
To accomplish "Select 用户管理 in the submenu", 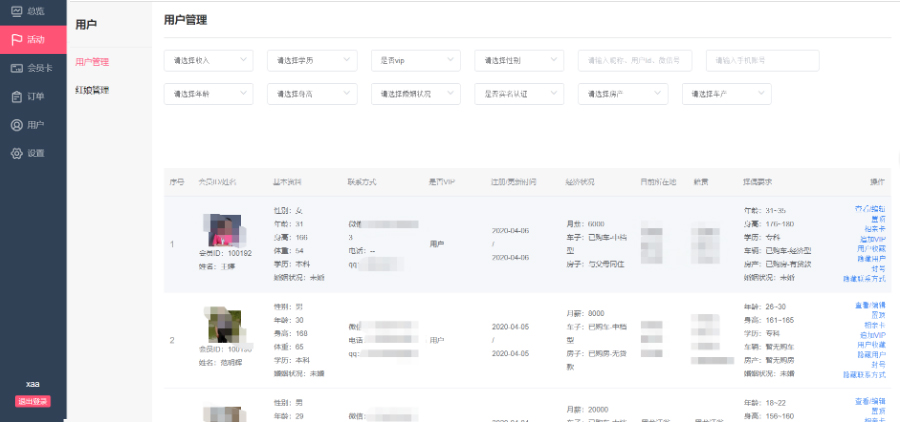I will (92, 62).
